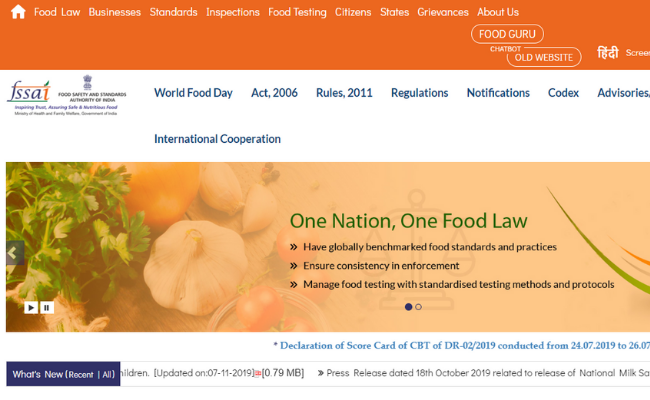
Task: Expand the Standards menu
Action: tap(173, 12)
